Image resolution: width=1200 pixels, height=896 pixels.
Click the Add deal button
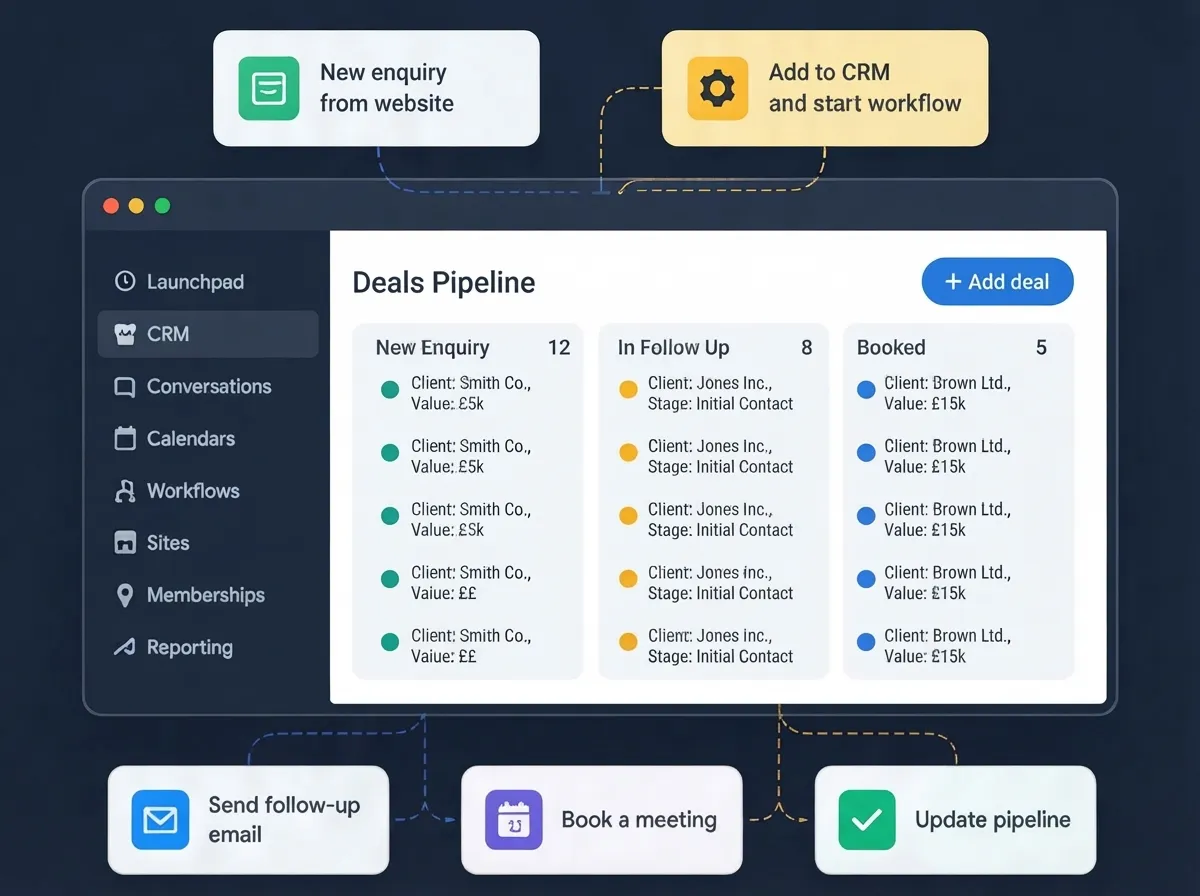coord(997,282)
